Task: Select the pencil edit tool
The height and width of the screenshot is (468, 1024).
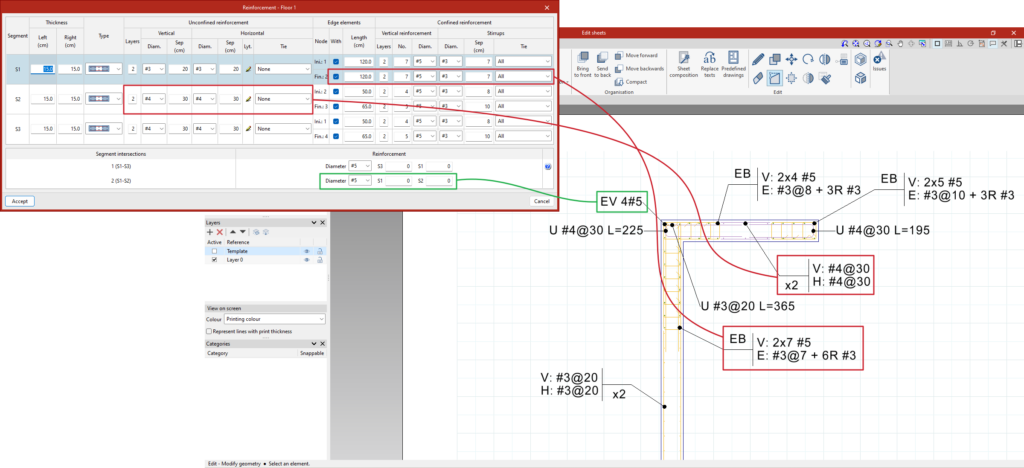Action: click(758, 59)
